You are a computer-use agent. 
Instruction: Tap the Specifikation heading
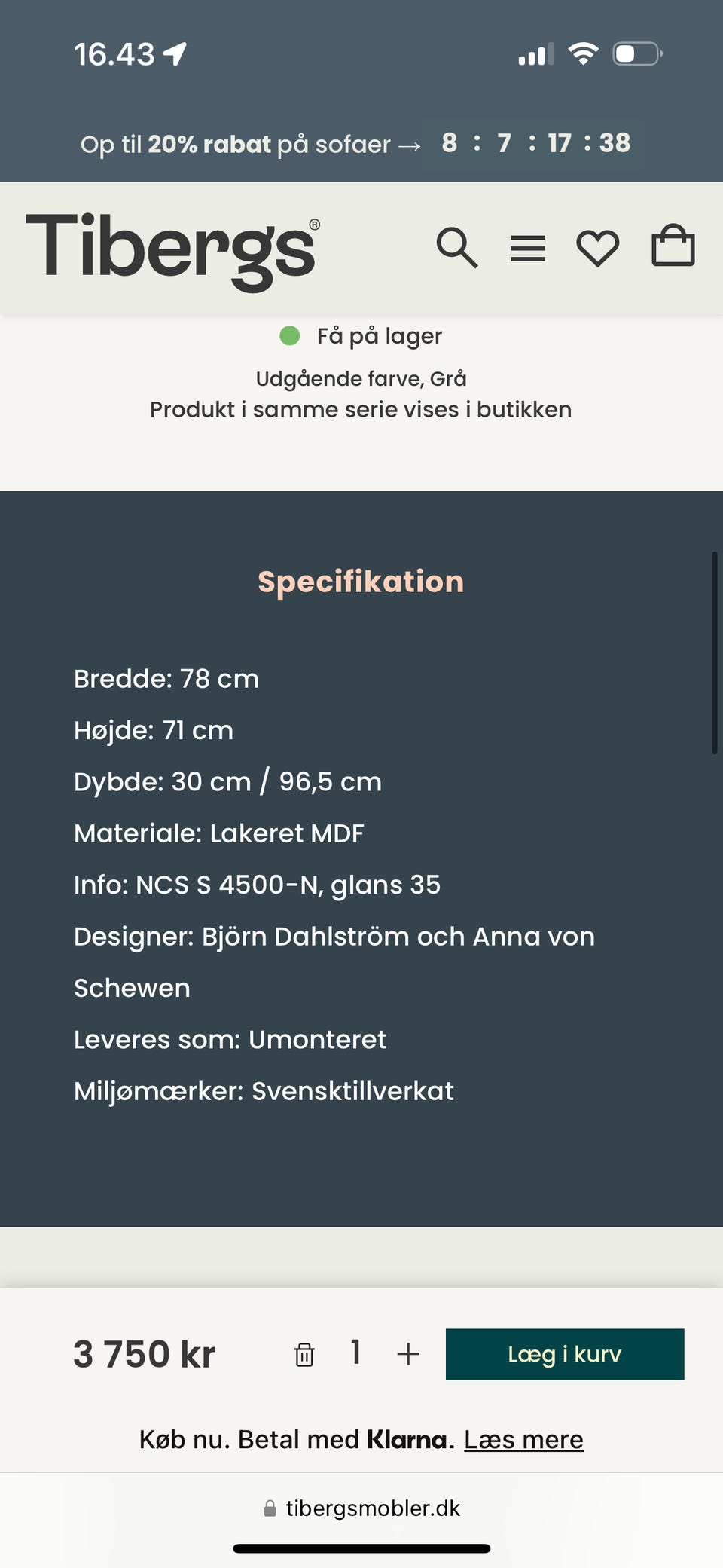point(361,582)
